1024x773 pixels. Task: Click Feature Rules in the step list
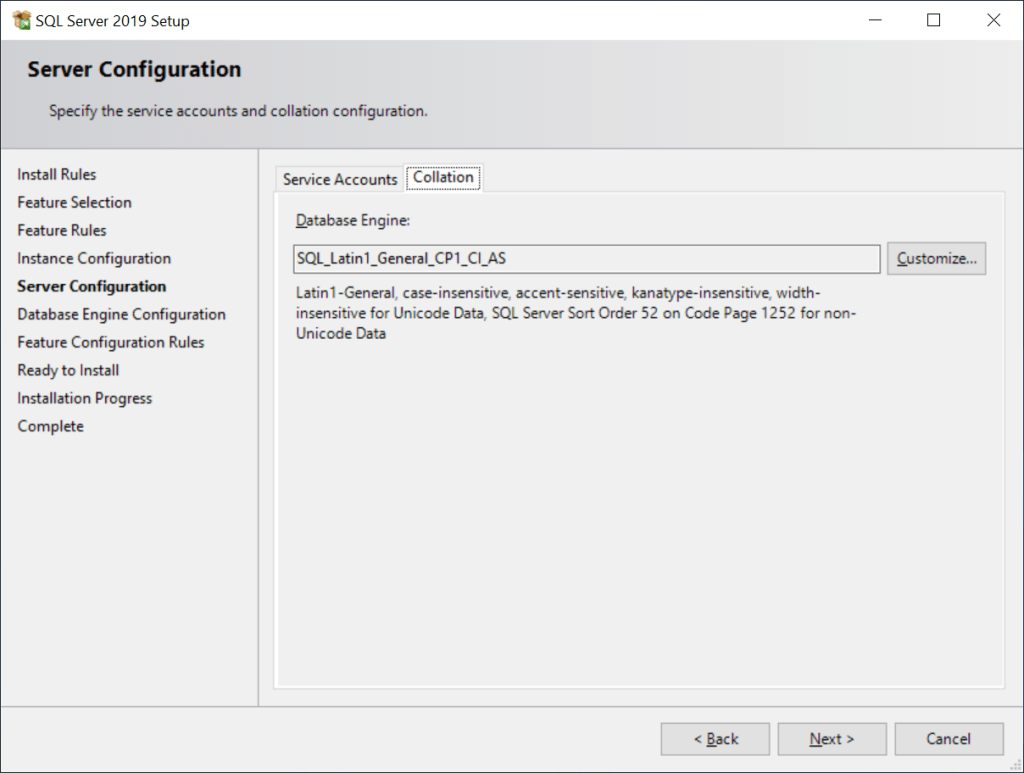(62, 230)
